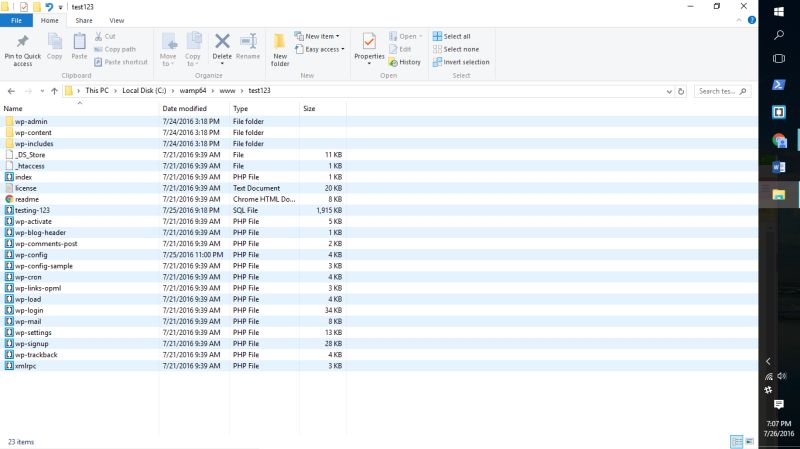Image resolution: width=800 pixels, height=449 pixels.
Task: Open file History
Action: tap(405, 62)
